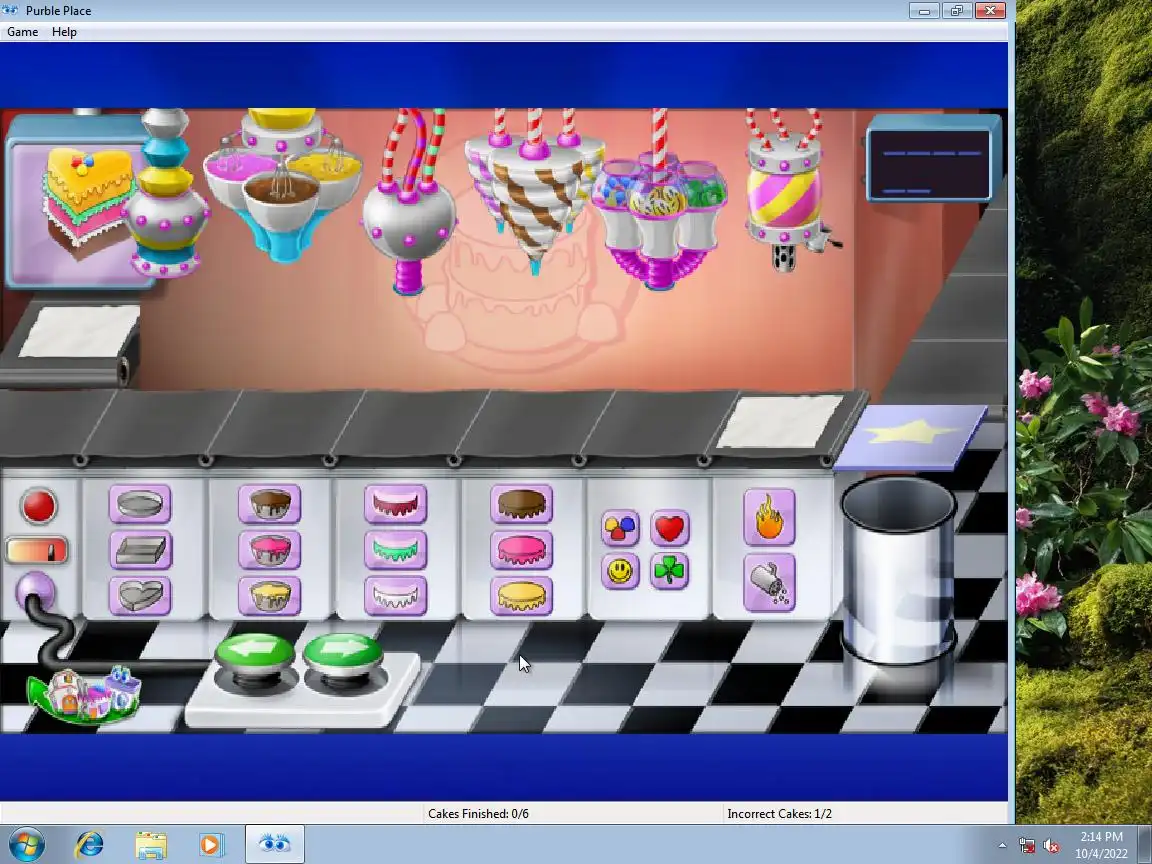
Task: Click the Incorrect Cakes: 1/2 status text
Action: pos(780,813)
